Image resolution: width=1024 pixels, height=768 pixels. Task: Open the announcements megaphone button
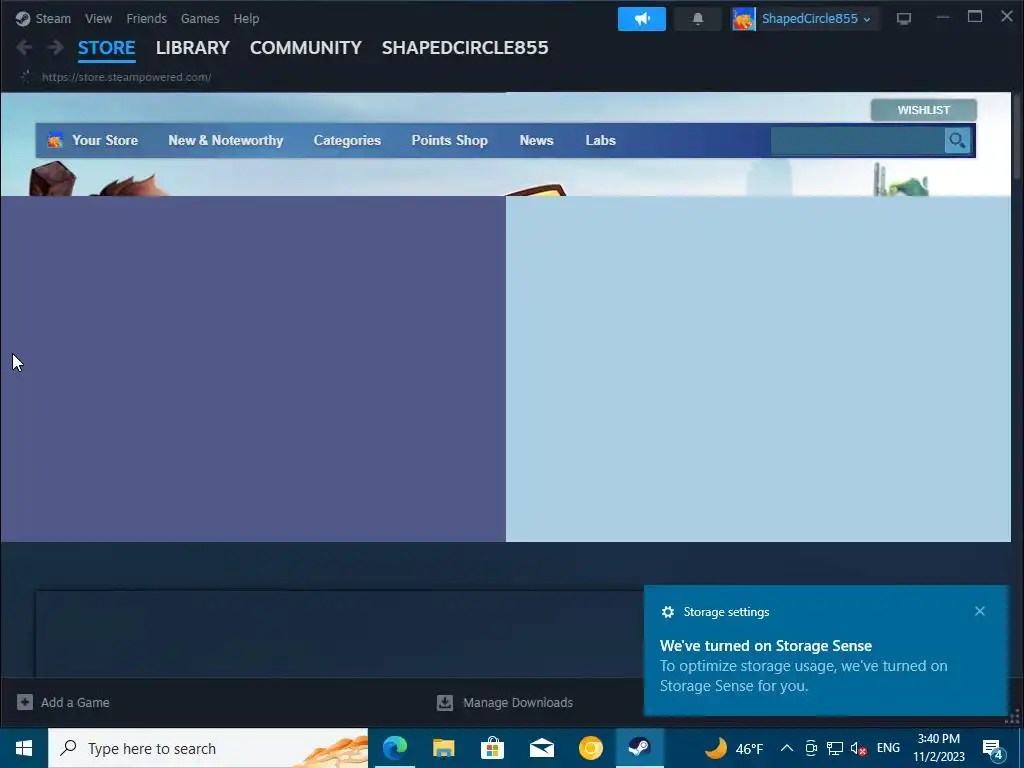(x=641, y=19)
